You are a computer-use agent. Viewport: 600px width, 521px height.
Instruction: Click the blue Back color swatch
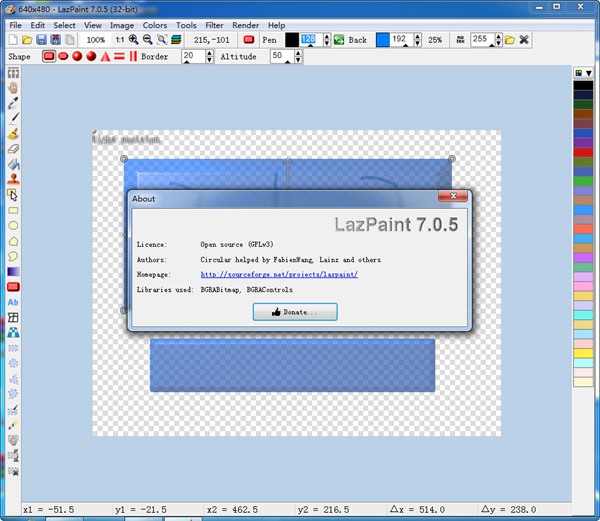[382, 40]
